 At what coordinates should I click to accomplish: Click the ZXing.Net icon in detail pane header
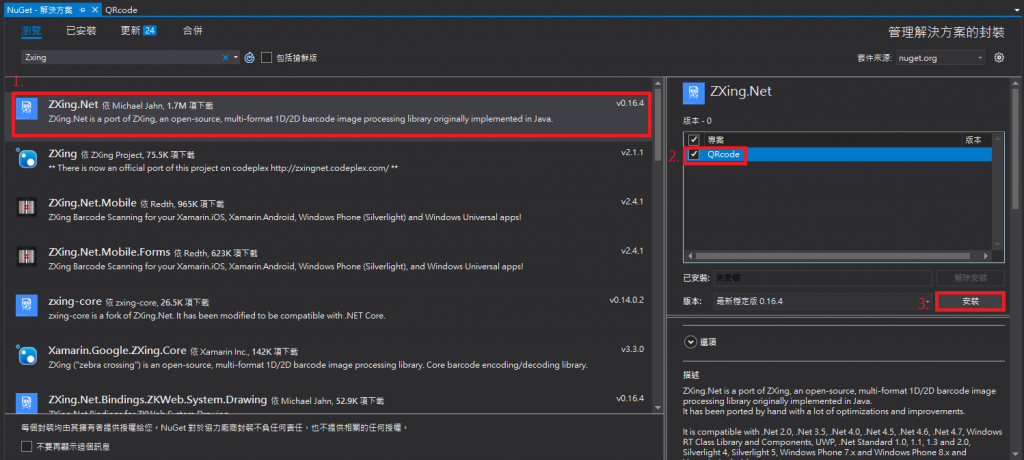click(x=693, y=93)
